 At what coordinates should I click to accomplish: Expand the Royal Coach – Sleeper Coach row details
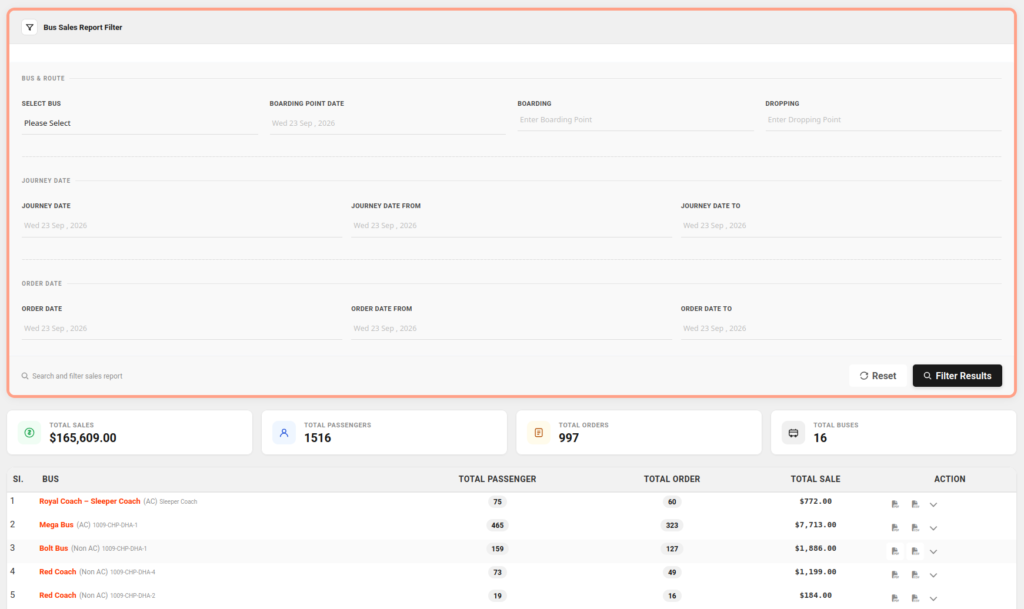point(933,505)
